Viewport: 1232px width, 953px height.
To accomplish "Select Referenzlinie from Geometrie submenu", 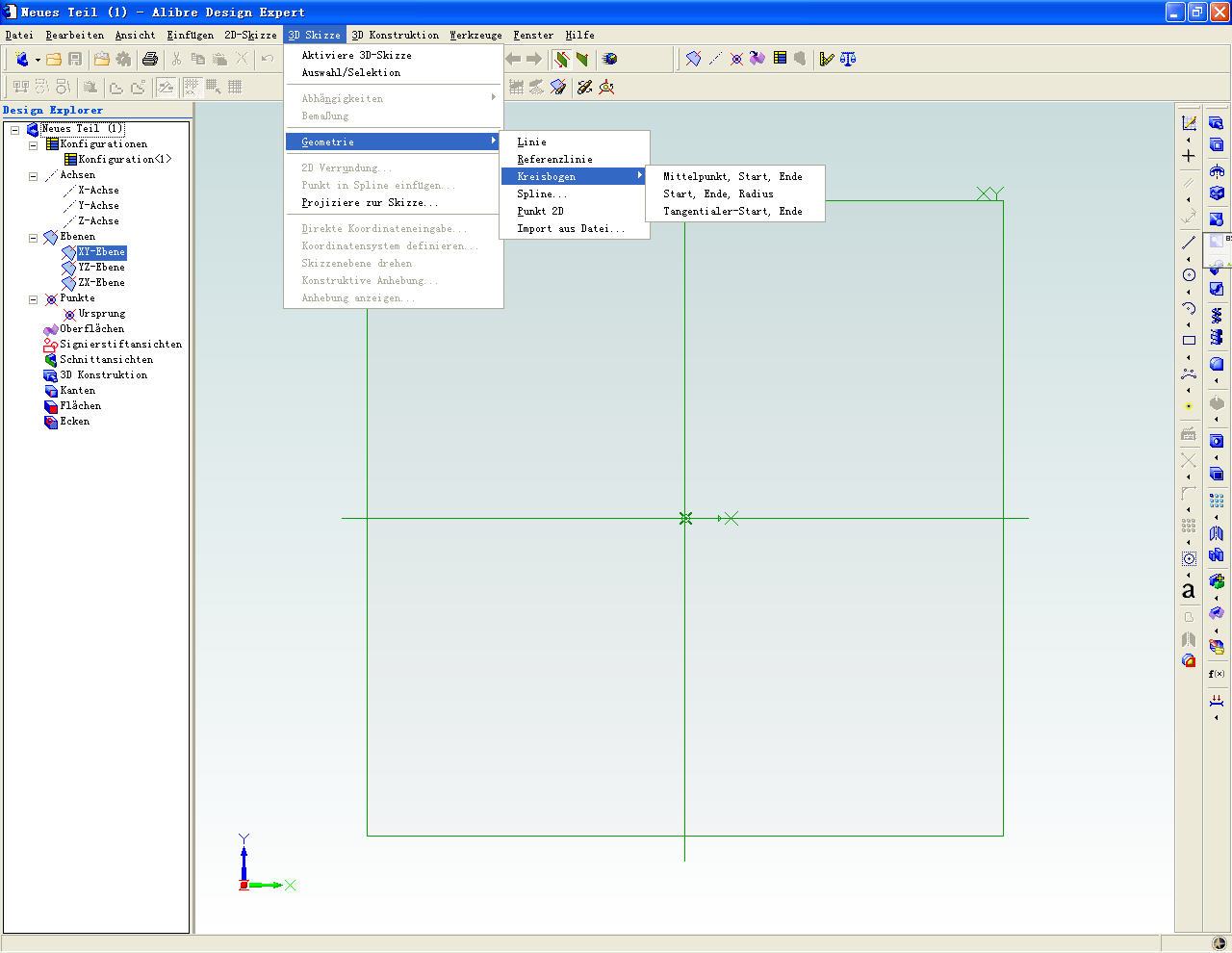I will (575, 159).
